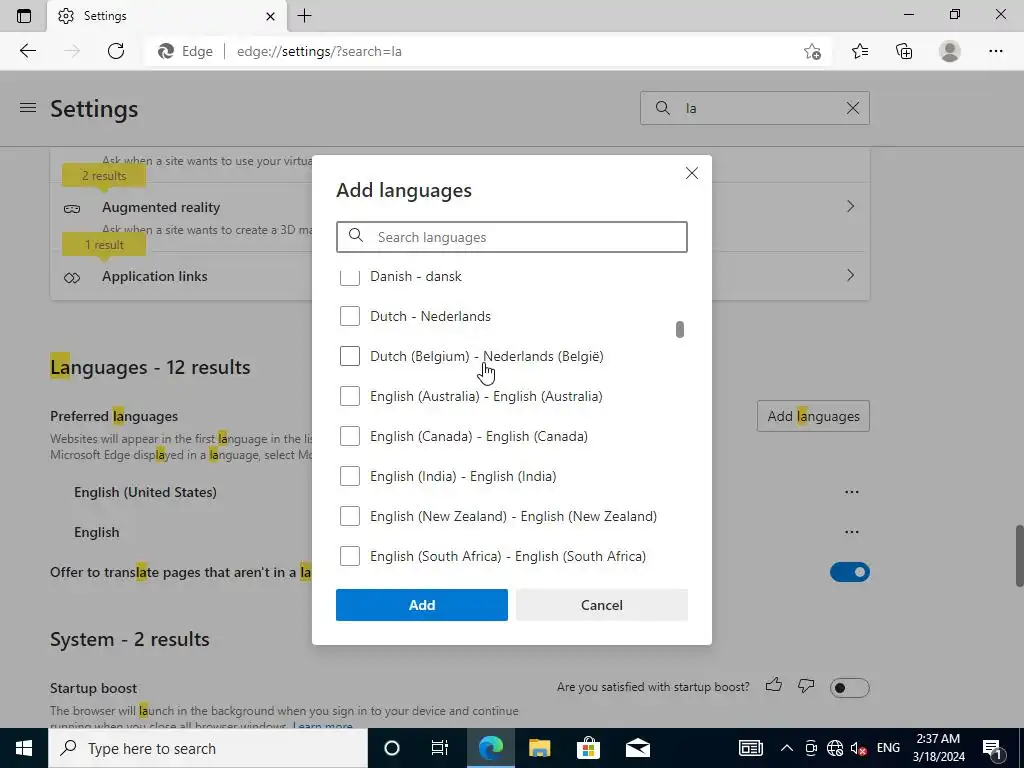The height and width of the screenshot is (768, 1024).
Task: Click thumbs down for startup boost
Action: (x=807, y=685)
